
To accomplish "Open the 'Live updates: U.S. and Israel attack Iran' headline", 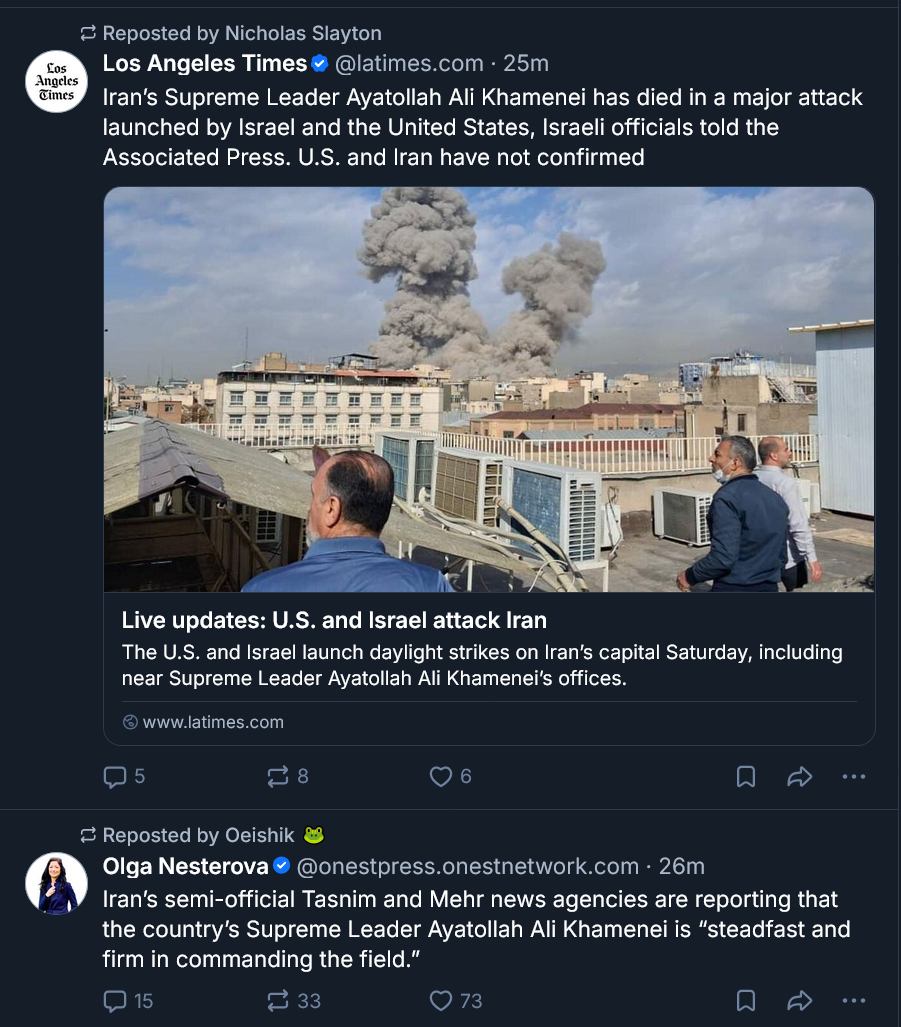I will pyautogui.click(x=334, y=620).
